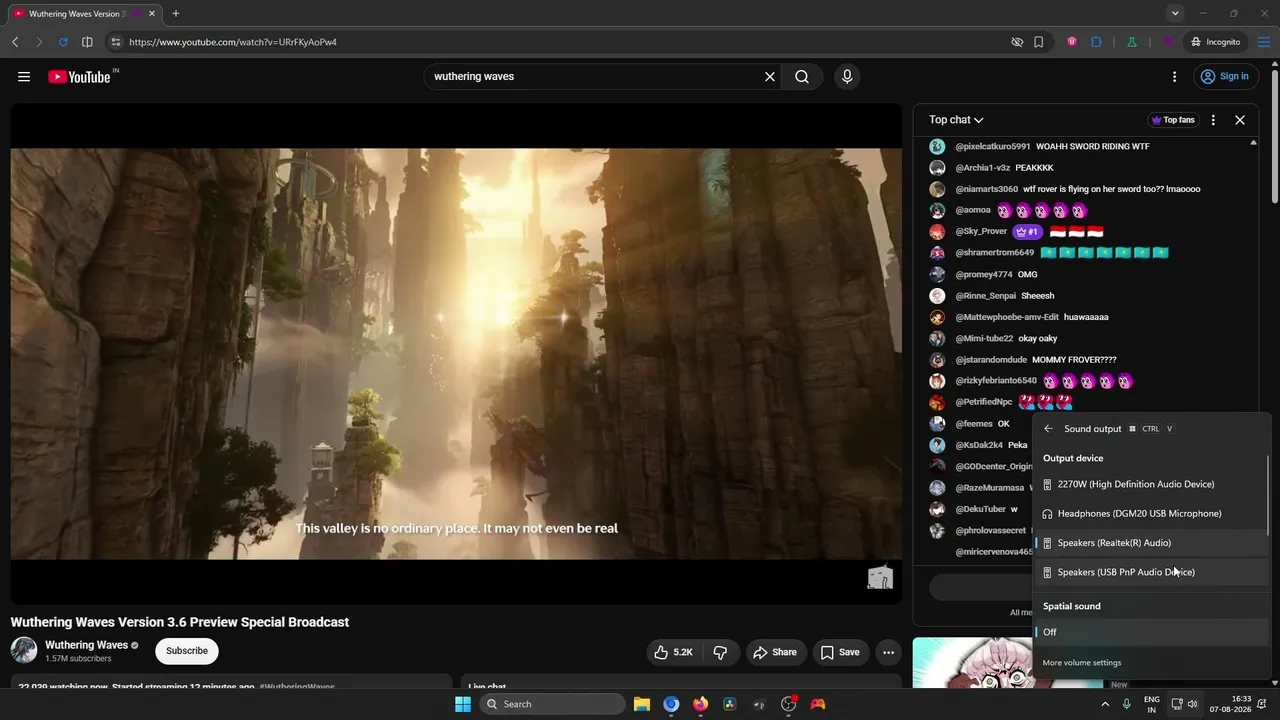This screenshot has height=720, width=1280.
Task: Open the YouTube guide hamburger menu
Action: point(24,77)
